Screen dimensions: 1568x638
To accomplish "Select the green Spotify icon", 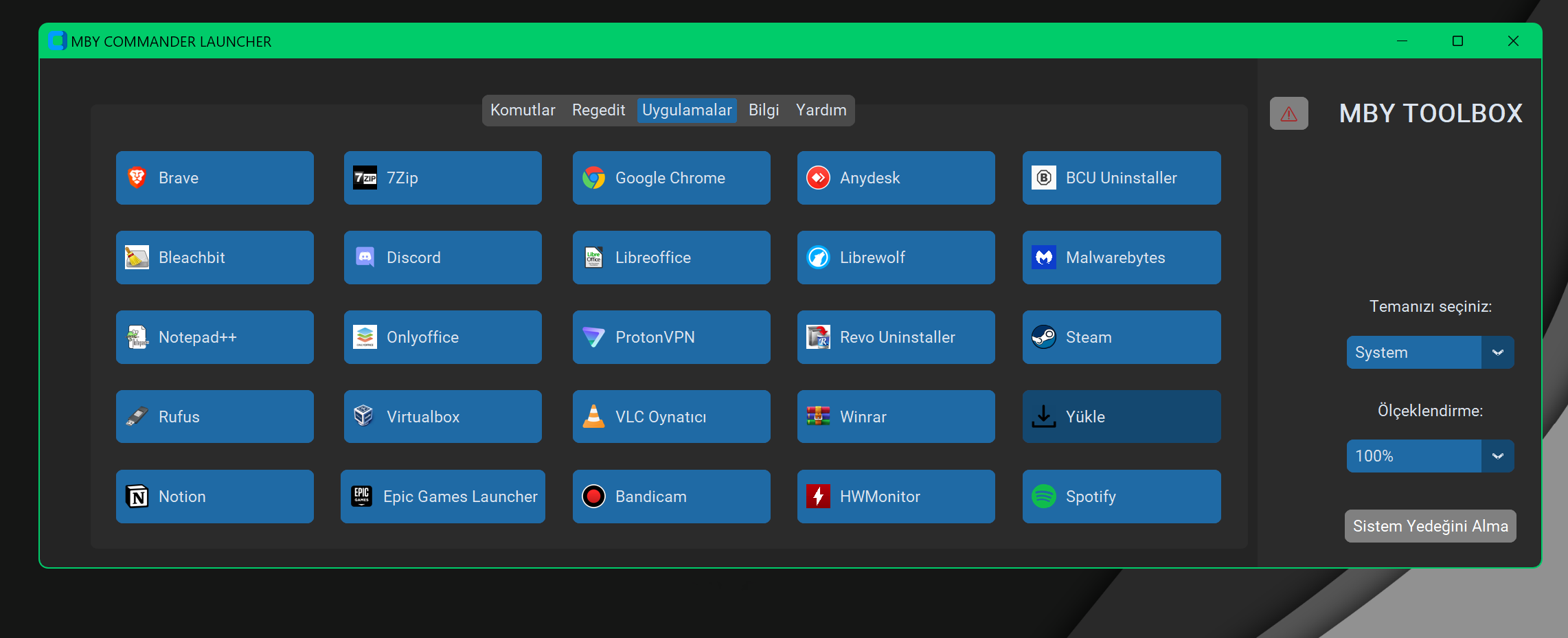I will coord(1044,496).
